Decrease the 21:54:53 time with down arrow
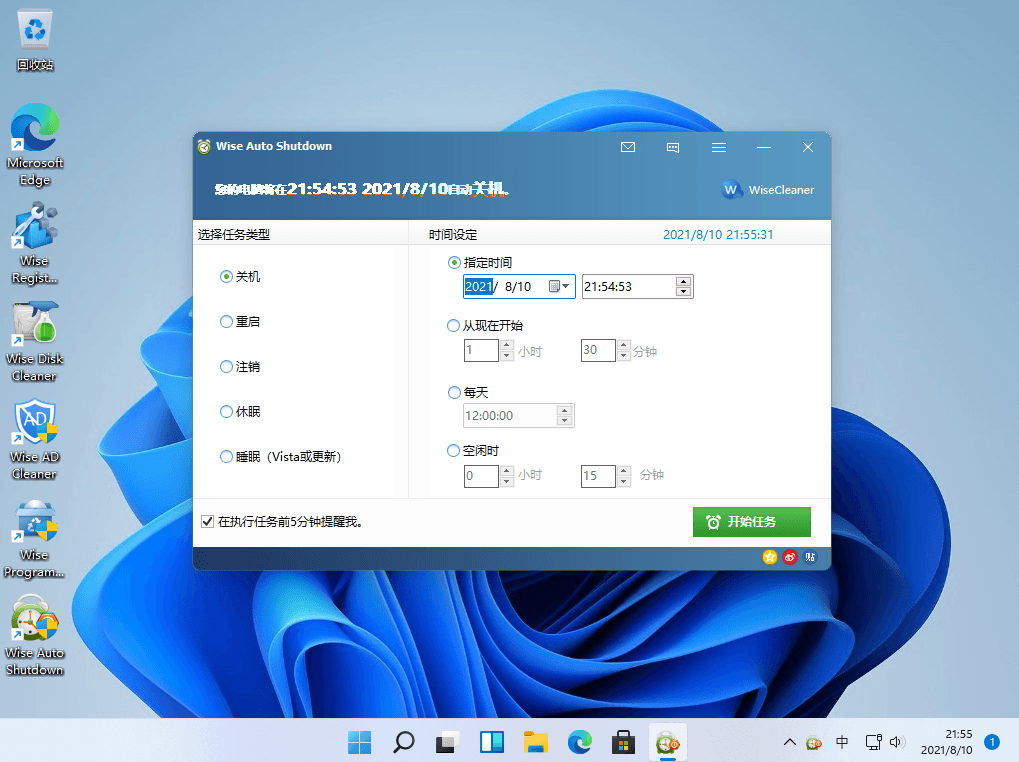This screenshot has width=1019, height=762. click(683, 292)
